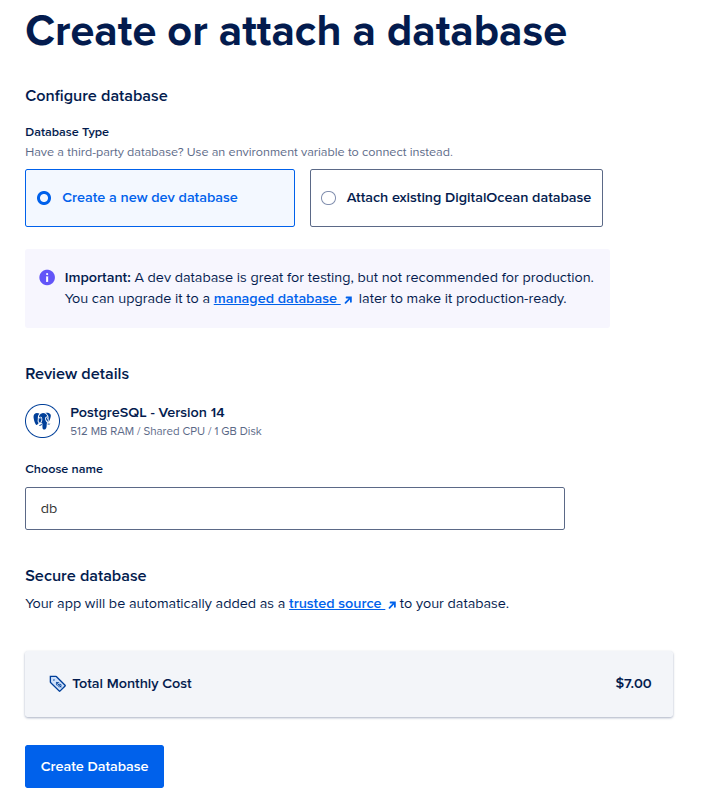Click the Create a new dev database card label
Image resolution: width=702 pixels, height=802 pixels.
click(x=150, y=198)
